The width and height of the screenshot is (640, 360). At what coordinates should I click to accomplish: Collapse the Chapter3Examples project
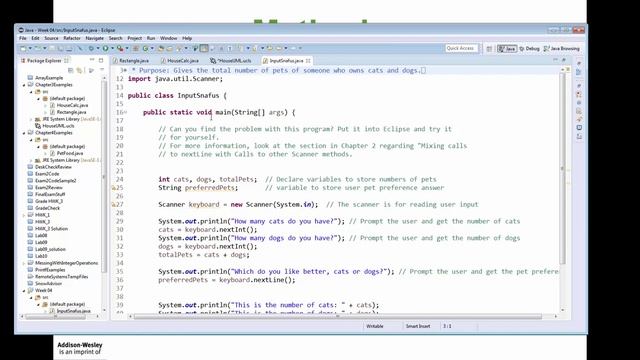(24, 85)
